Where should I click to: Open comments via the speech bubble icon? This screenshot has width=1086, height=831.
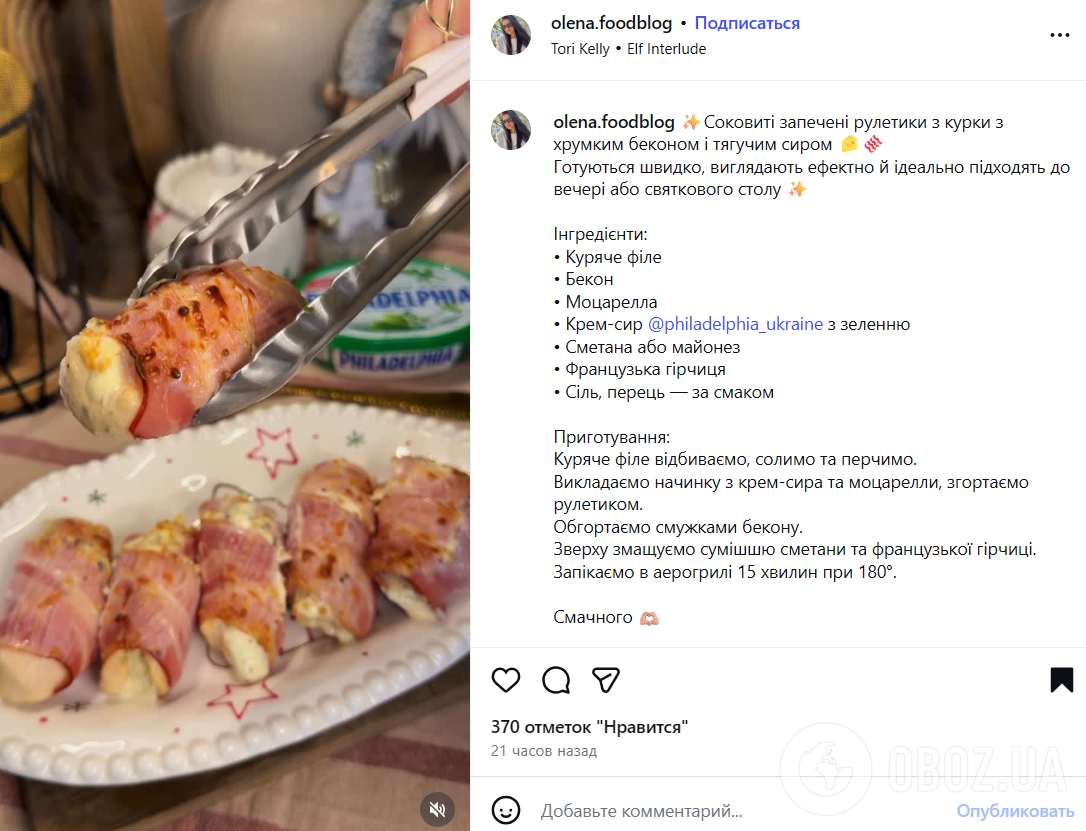point(556,680)
